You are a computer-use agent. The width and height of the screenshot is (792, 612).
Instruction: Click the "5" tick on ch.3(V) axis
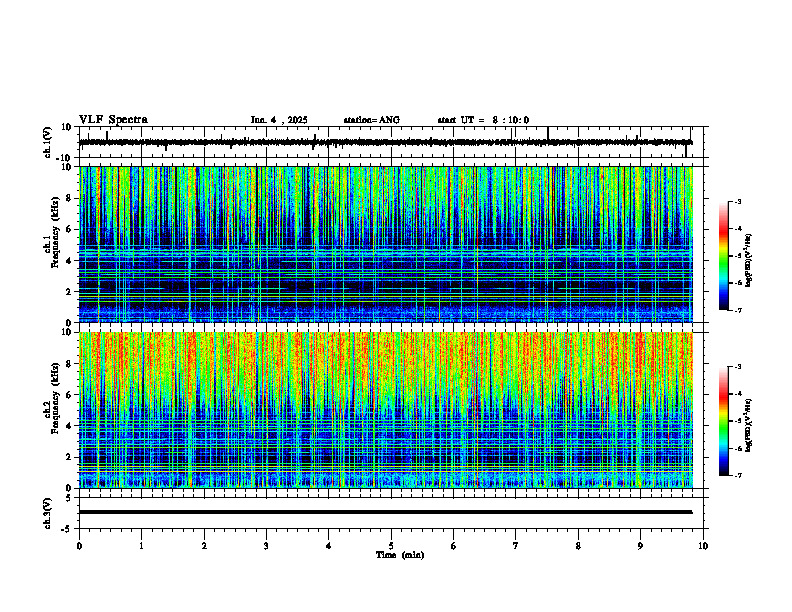pyautogui.click(x=69, y=498)
